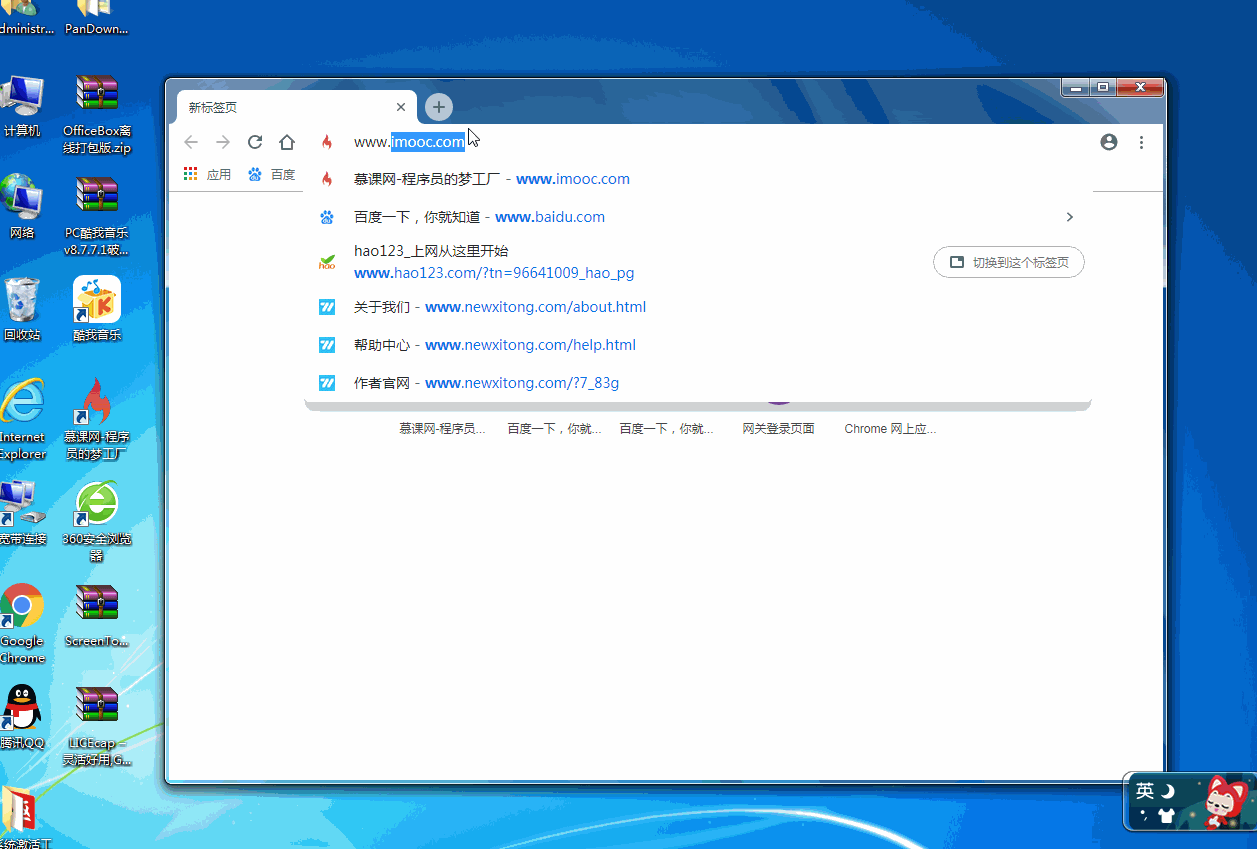Screen dimensions: 1257x849
Task: Expand the Baidu suggestion arrow
Action: 1069,217
